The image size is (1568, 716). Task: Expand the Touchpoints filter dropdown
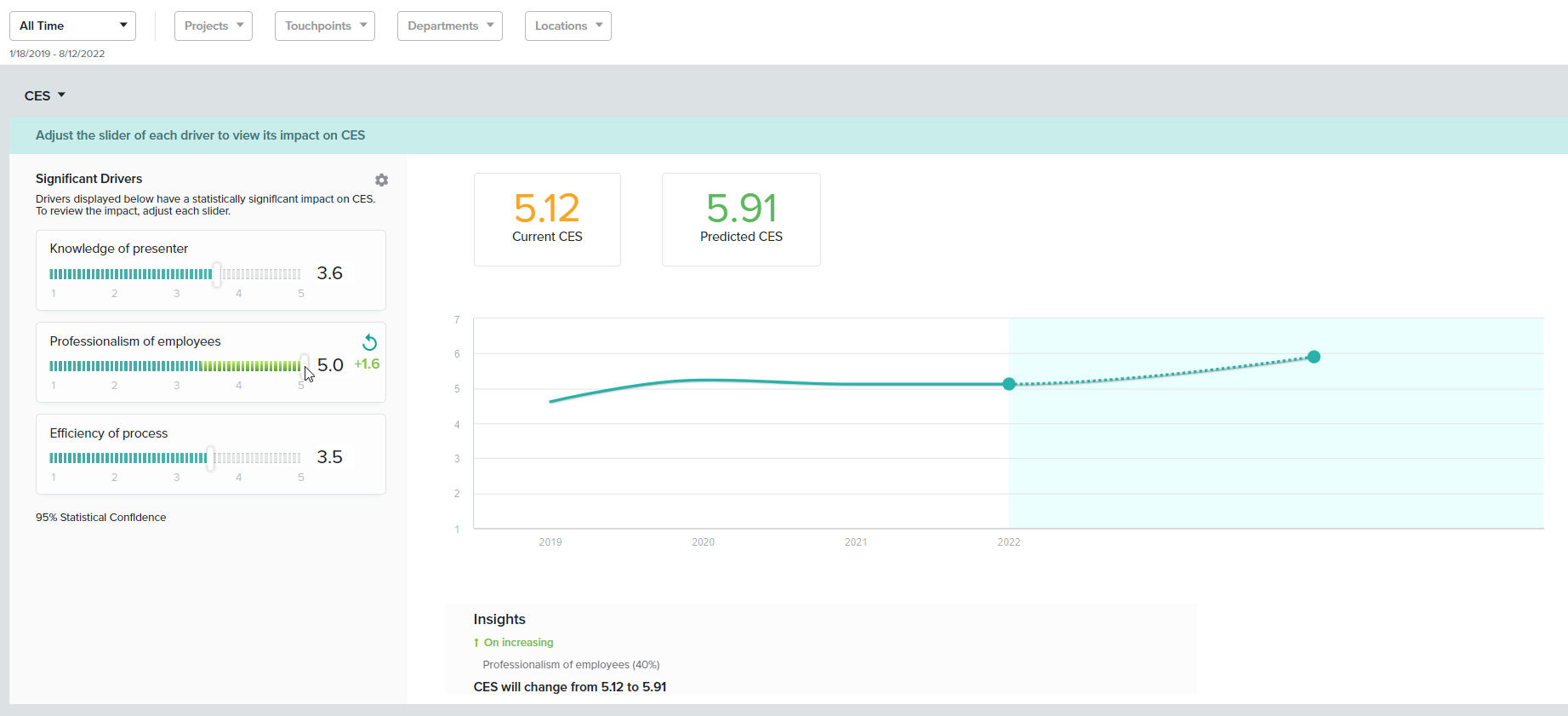(324, 26)
